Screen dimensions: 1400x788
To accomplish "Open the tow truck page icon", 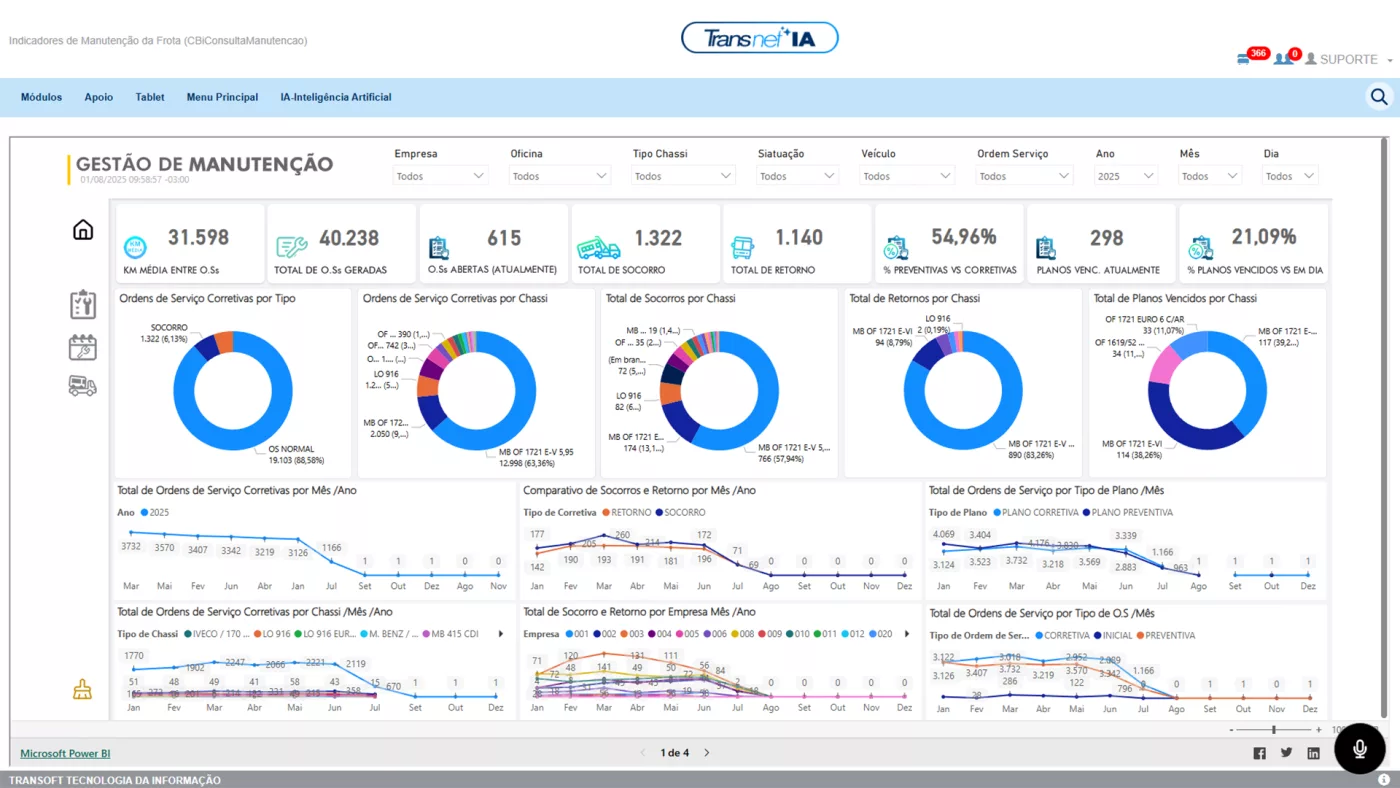I will [x=83, y=386].
